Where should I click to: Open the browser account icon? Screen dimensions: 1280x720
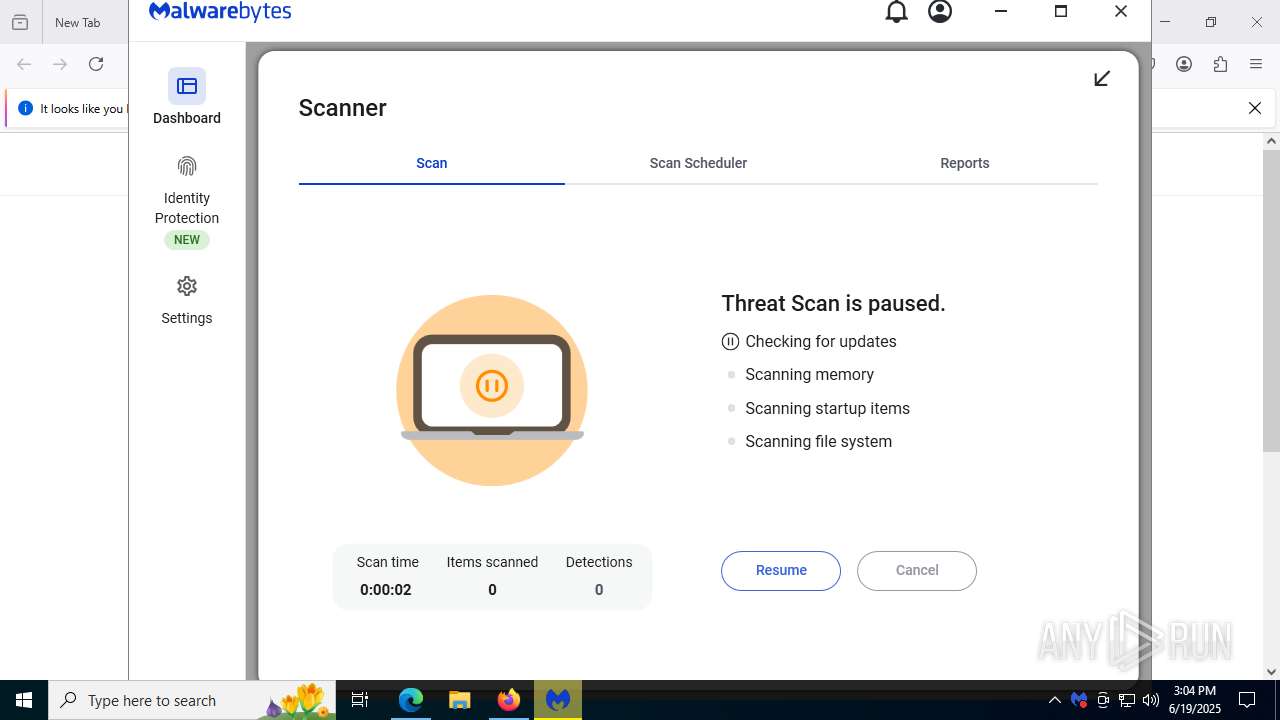point(1184,64)
